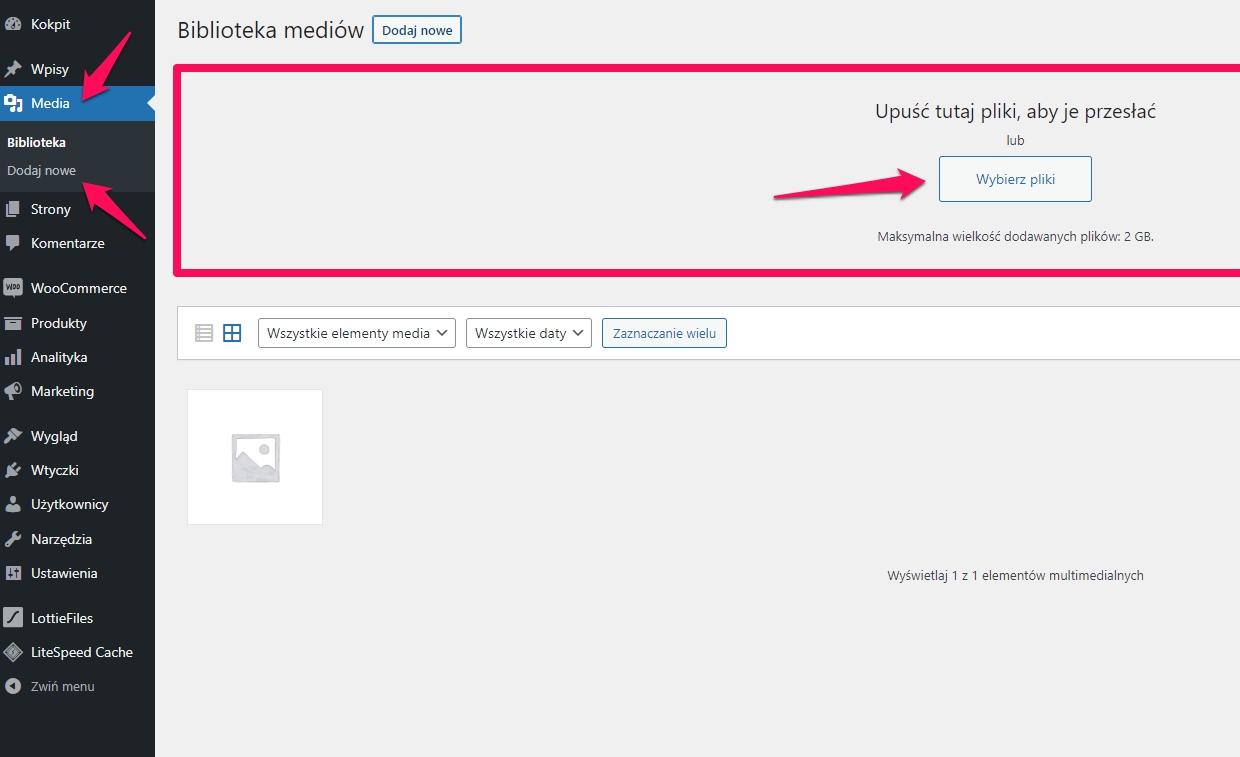
Task: Click the Wygląd paintbrush icon
Action: 13,436
